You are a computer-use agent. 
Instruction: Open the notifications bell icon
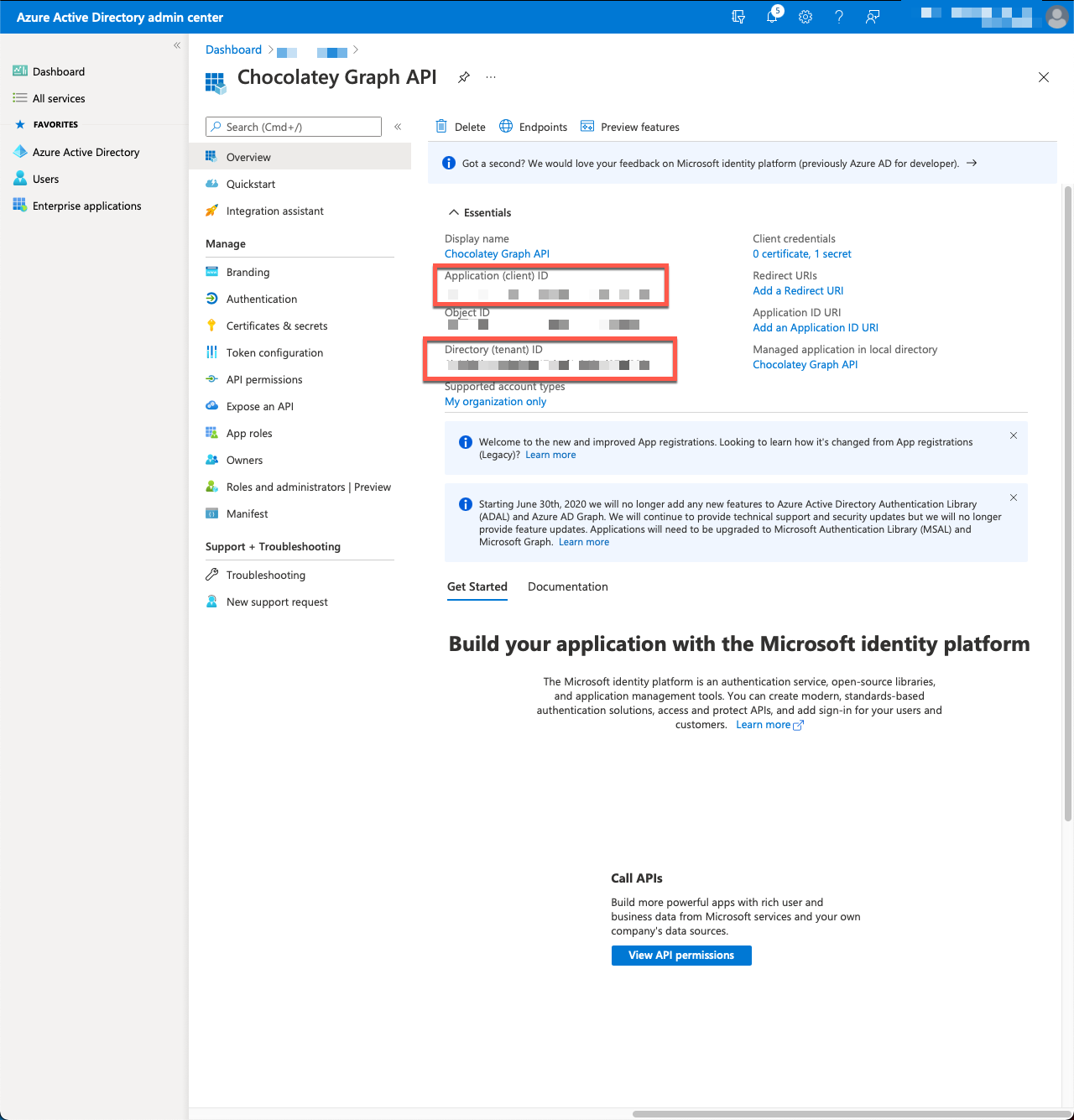[x=773, y=17]
